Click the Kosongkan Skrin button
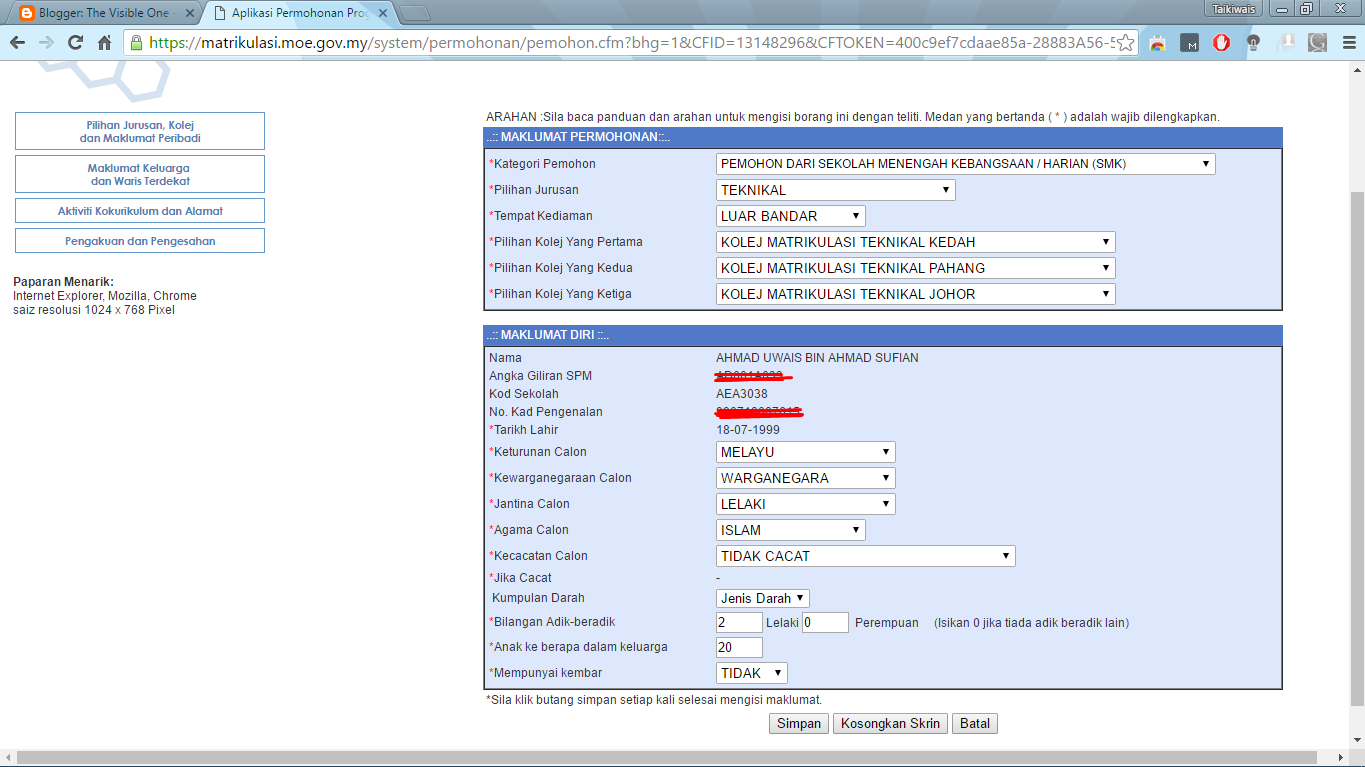 click(890, 723)
